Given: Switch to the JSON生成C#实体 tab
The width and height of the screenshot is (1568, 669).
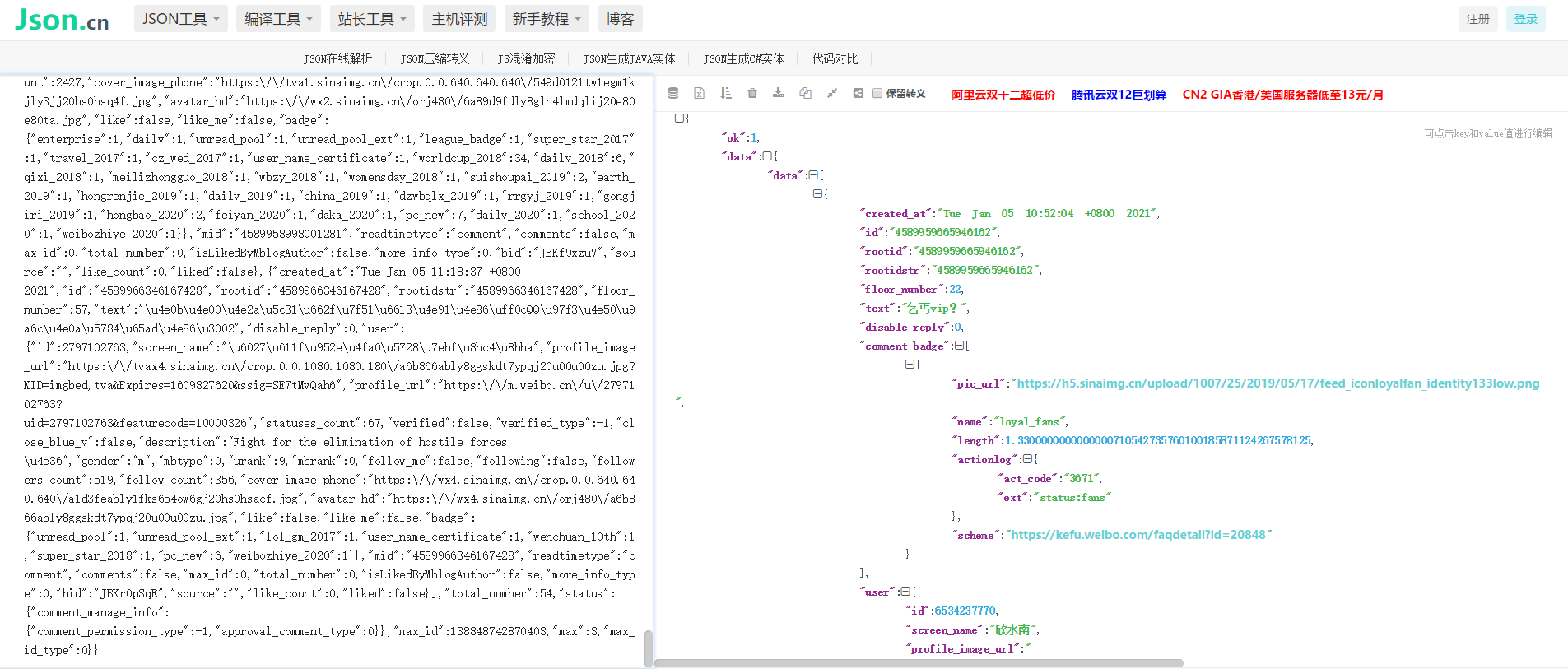Looking at the screenshot, I should coord(743,58).
